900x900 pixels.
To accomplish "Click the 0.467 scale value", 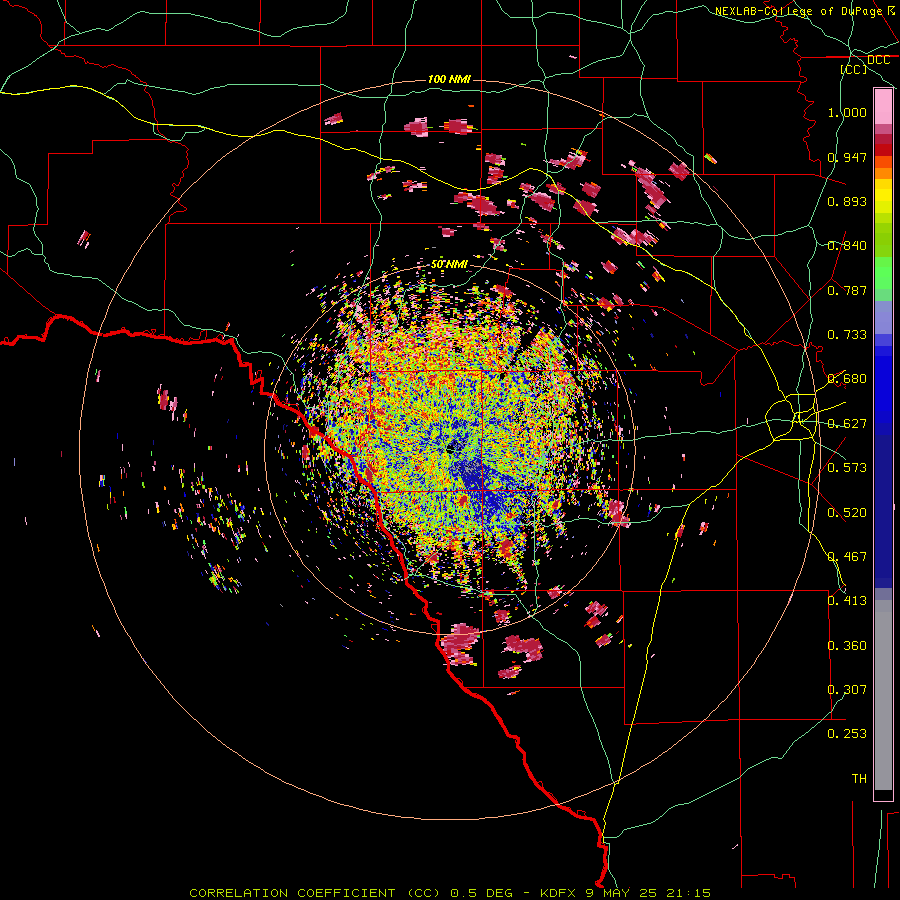I will [x=847, y=557].
